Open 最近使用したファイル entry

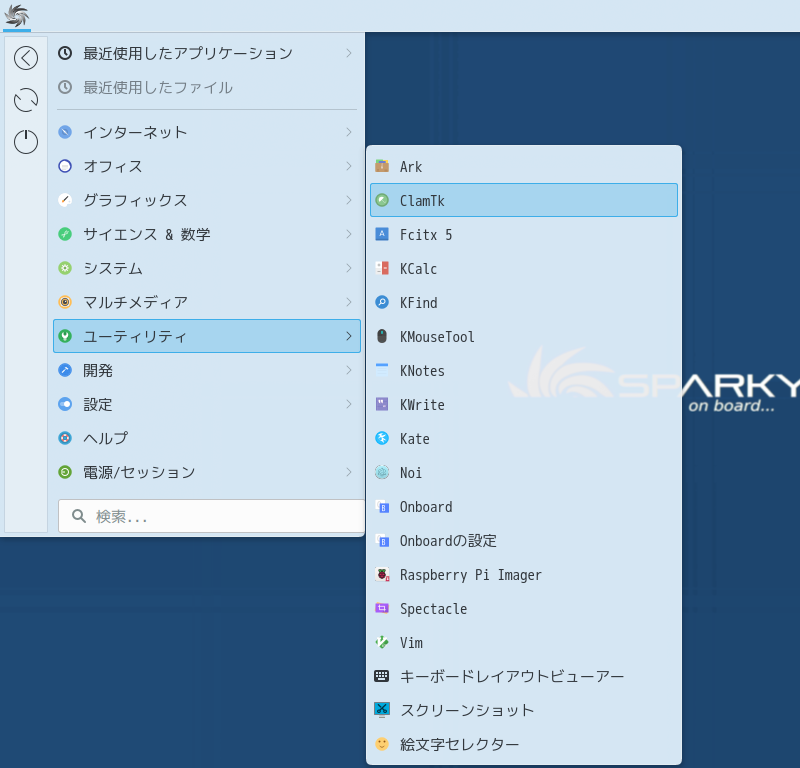(x=207, y=87)
